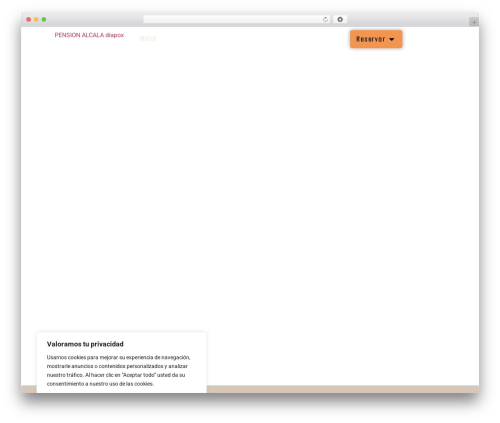Image resolution: width=500 pixels, height=423 pixels.
Task: Click the green maximize window dot
Action: (44, 19)
